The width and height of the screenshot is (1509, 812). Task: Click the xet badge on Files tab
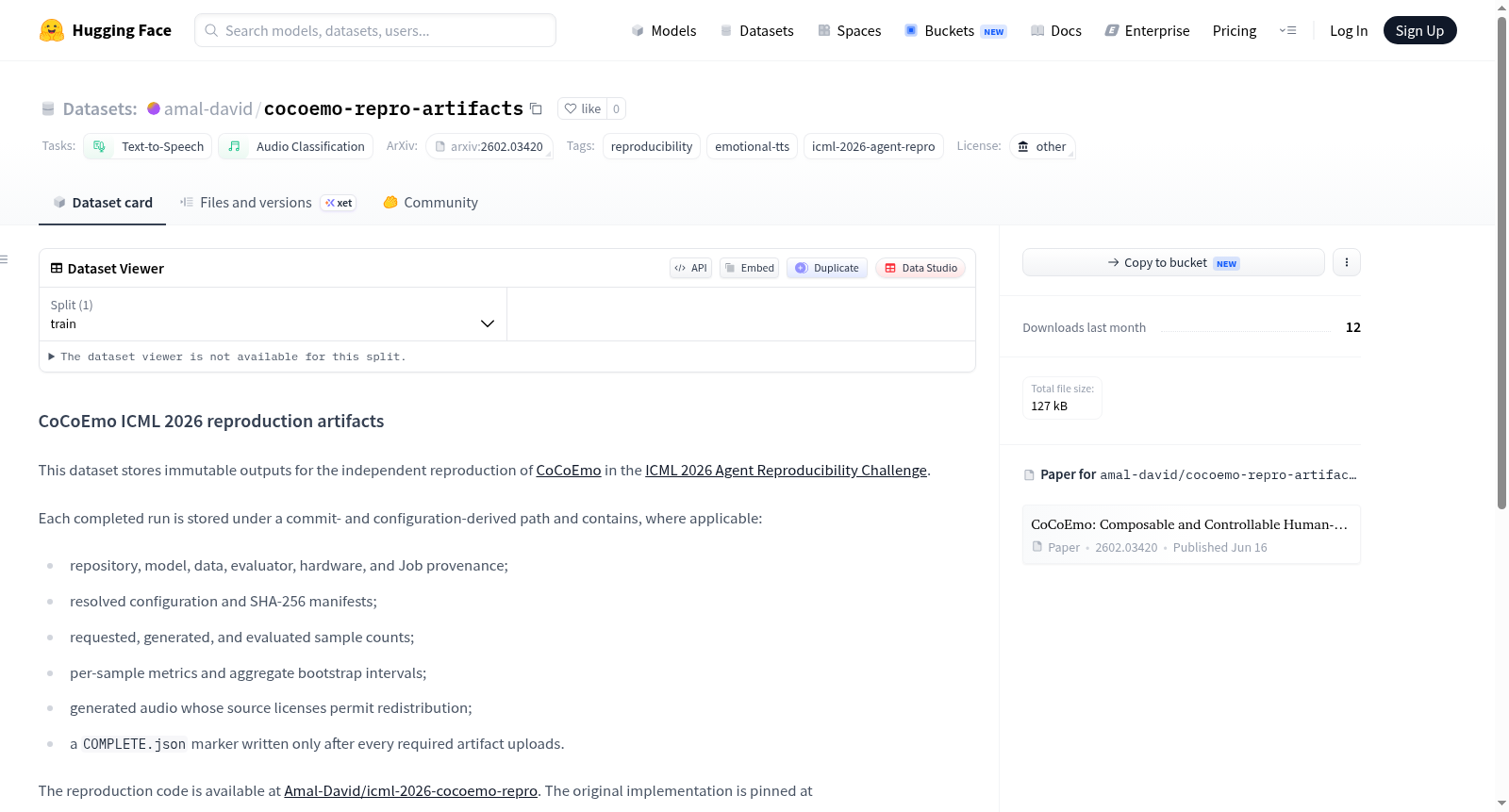pyautogui.click(x=339, y=203)
